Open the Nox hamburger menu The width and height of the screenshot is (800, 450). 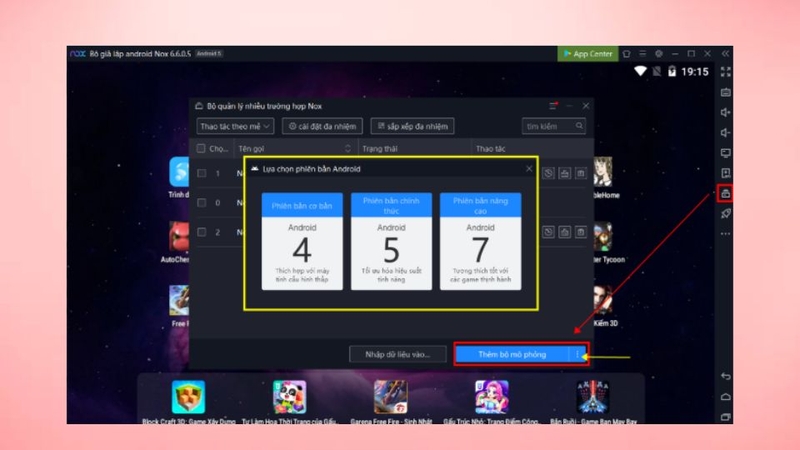click(x=642, y=54)
